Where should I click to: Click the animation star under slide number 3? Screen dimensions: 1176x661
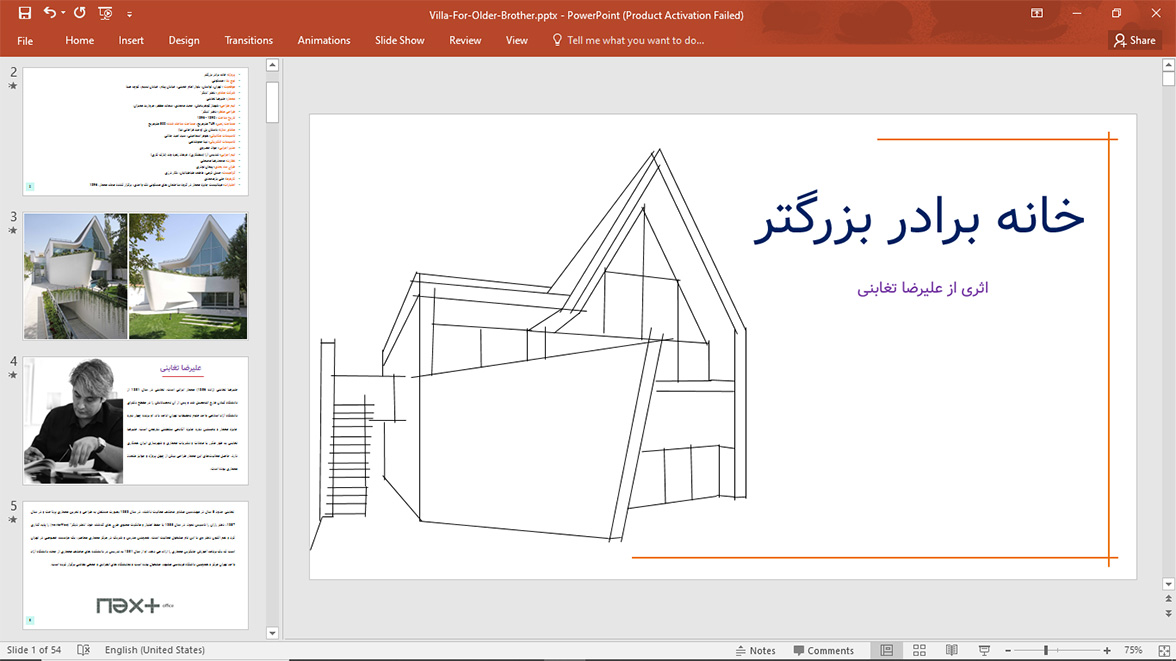[x=13, y=230]
